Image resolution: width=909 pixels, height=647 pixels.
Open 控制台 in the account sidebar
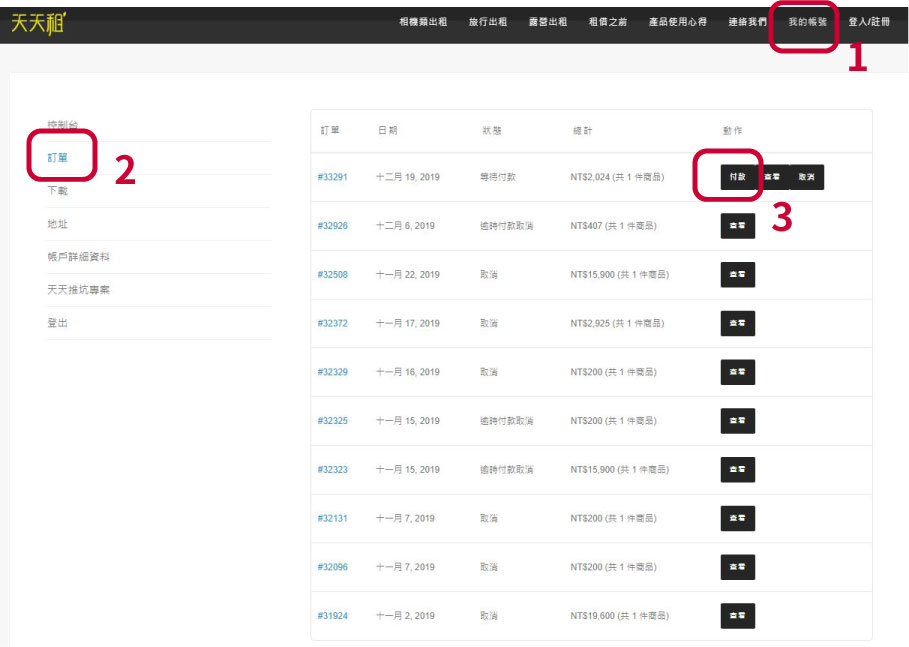[63, 125]
